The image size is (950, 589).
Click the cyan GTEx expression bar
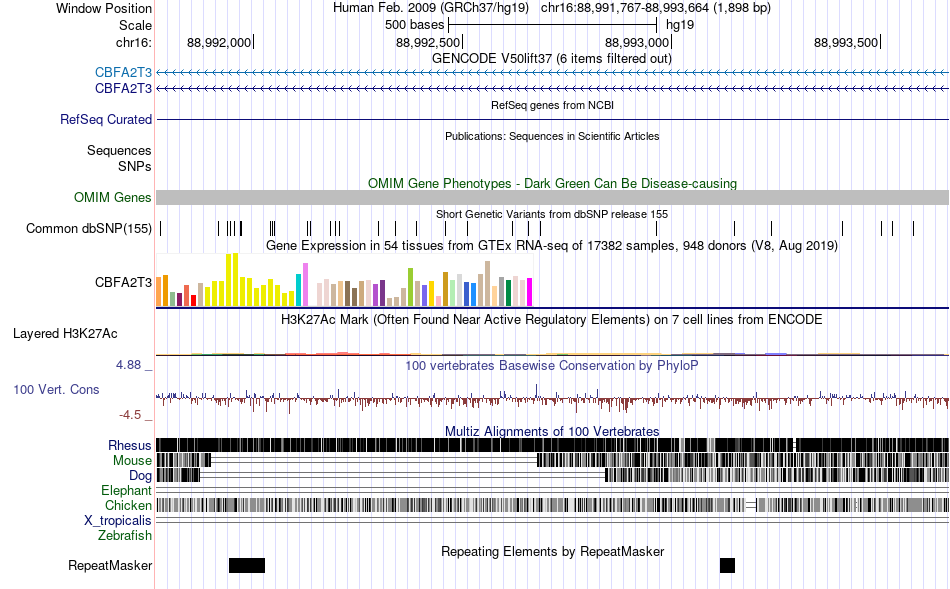(299, 290)
